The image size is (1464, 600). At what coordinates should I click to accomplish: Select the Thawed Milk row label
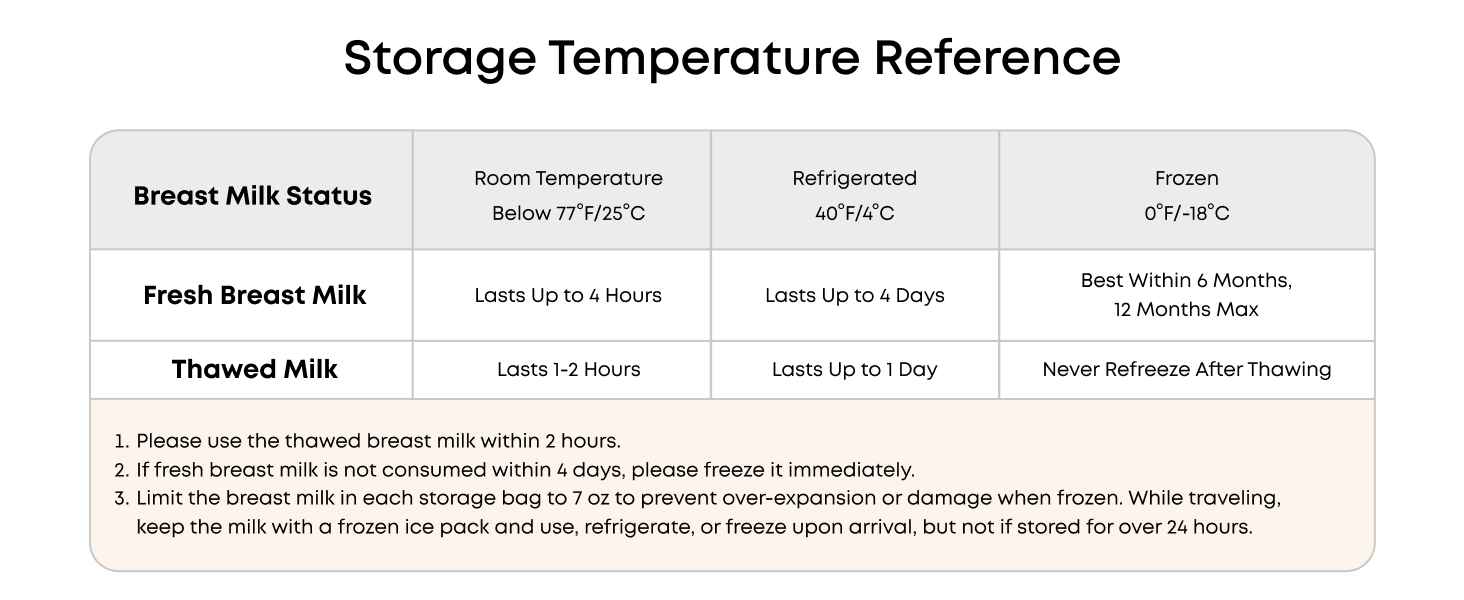pyautogui.click(x=254, y=369)
